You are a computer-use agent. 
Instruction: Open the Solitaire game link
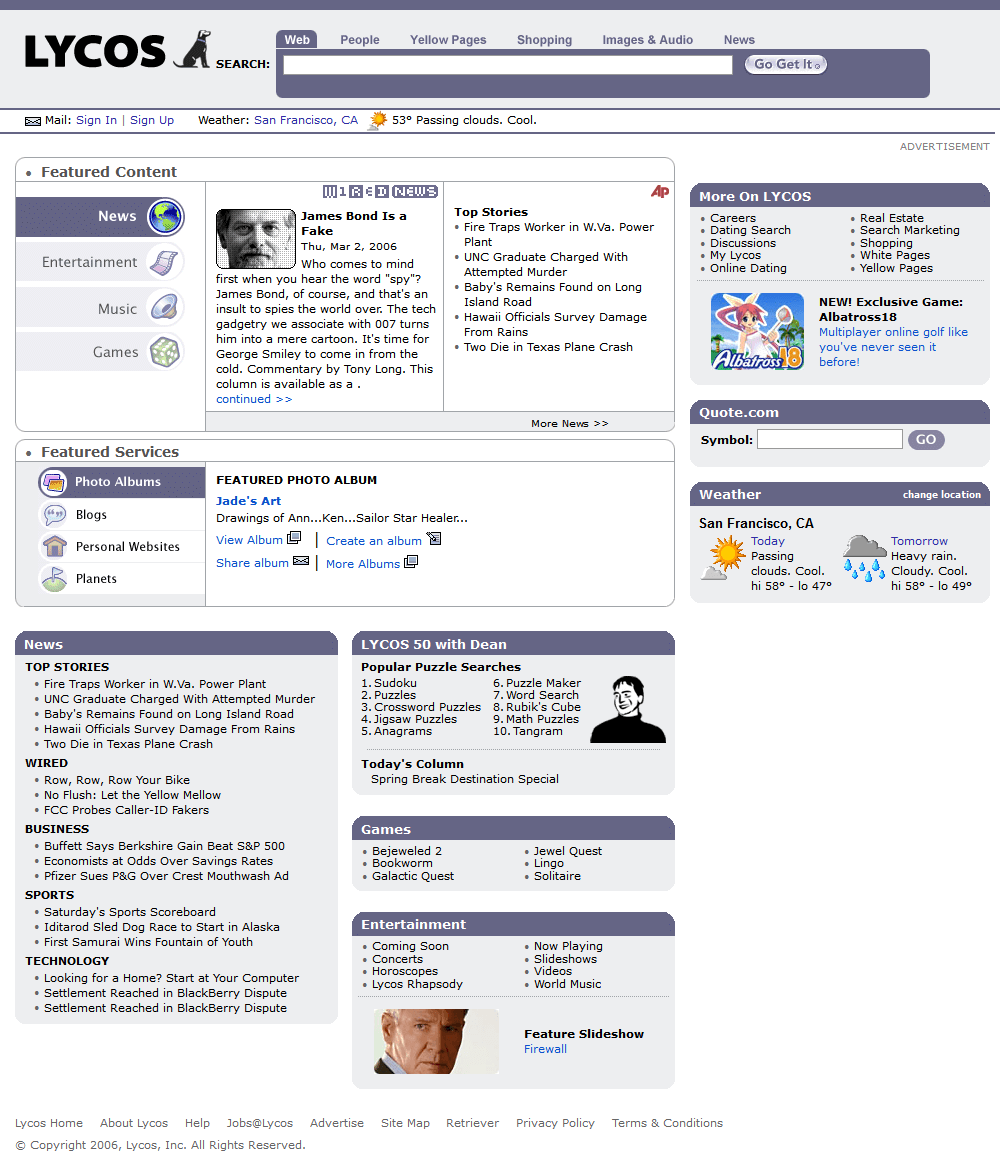point(557,876)
